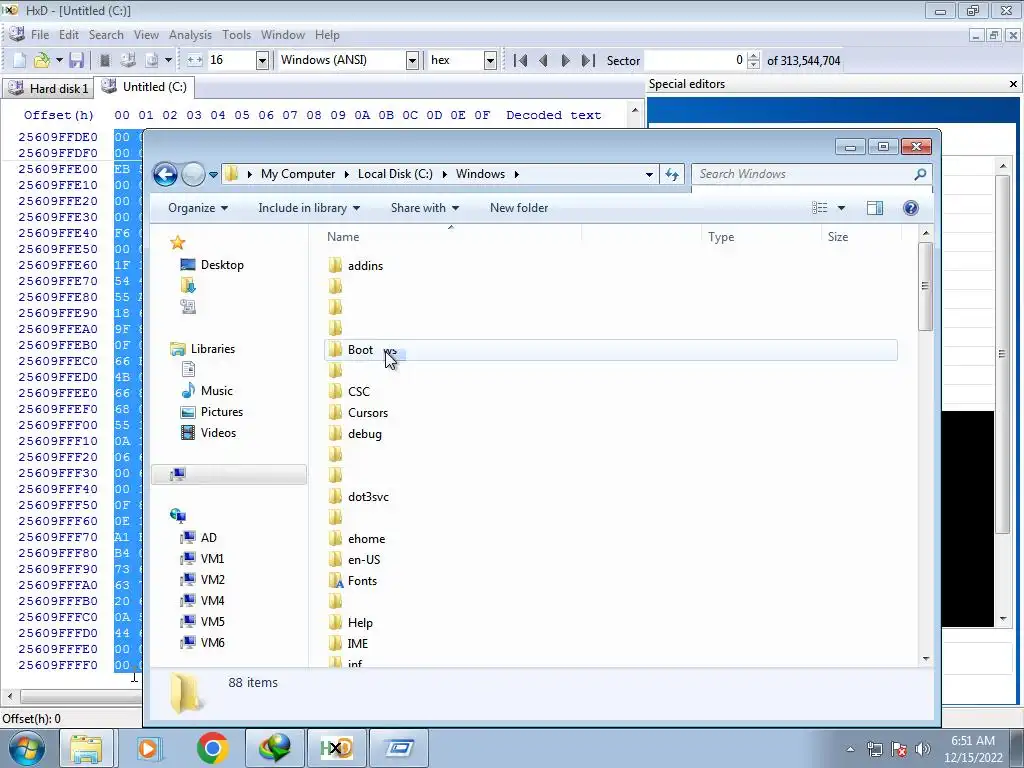Click the Local Disk (C:) breadcrumb
The height and width of the screenshot is (768, 1024).
[x=395, y=174]
